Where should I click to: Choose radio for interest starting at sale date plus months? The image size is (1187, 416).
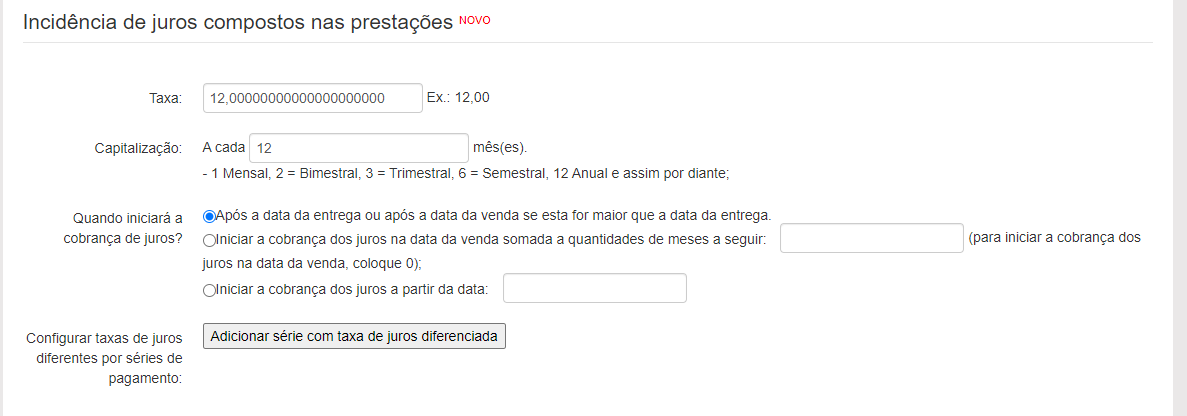tap(209, 241)
